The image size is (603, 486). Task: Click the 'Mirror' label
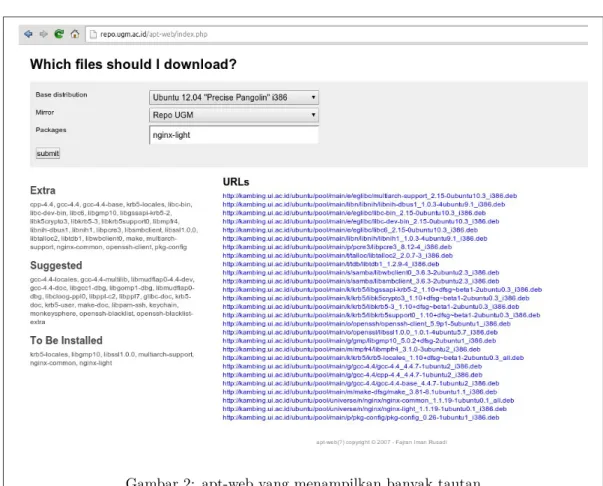(x=45, y=112)
